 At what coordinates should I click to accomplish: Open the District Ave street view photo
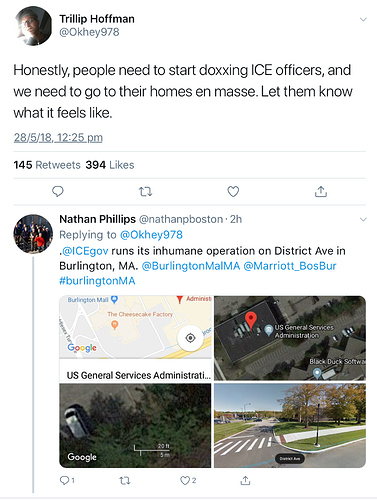[290, 425]
